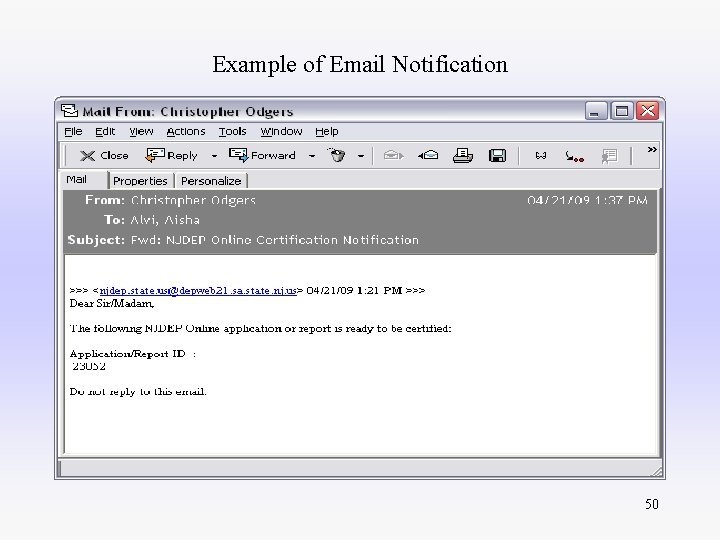This screenshot has height=540, width=720.
Task: Click the icon with red dots
Action: pos(574,157)
